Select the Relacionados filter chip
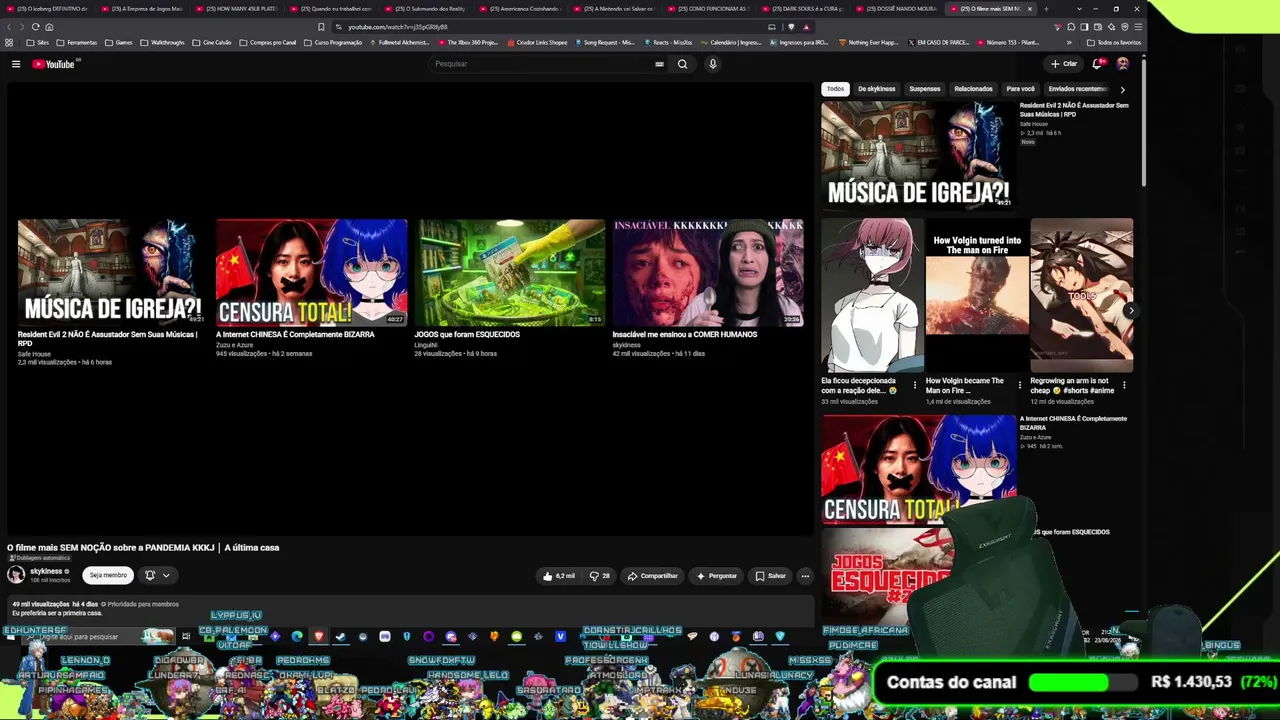This screenshot has width=1280, height=720. click(973, 89)
